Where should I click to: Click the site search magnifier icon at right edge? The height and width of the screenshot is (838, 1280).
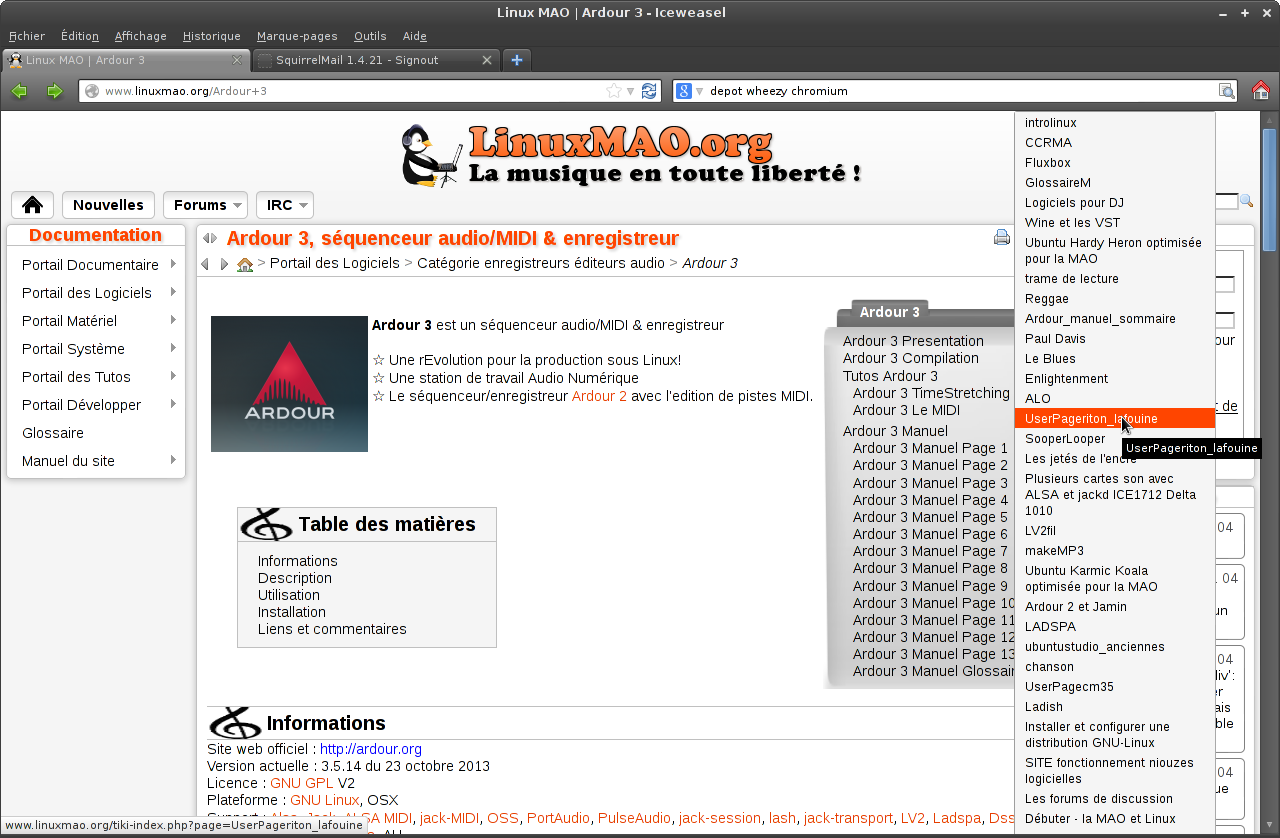pyautogui.click(x=1246, y=202)
